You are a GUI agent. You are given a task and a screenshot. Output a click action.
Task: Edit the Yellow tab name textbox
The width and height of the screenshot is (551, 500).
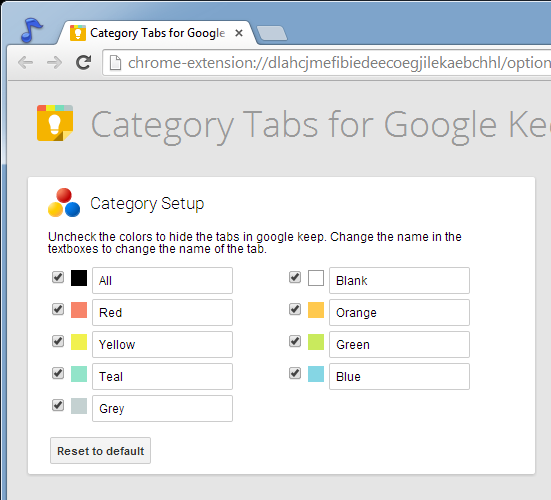[x=162, y=344]
